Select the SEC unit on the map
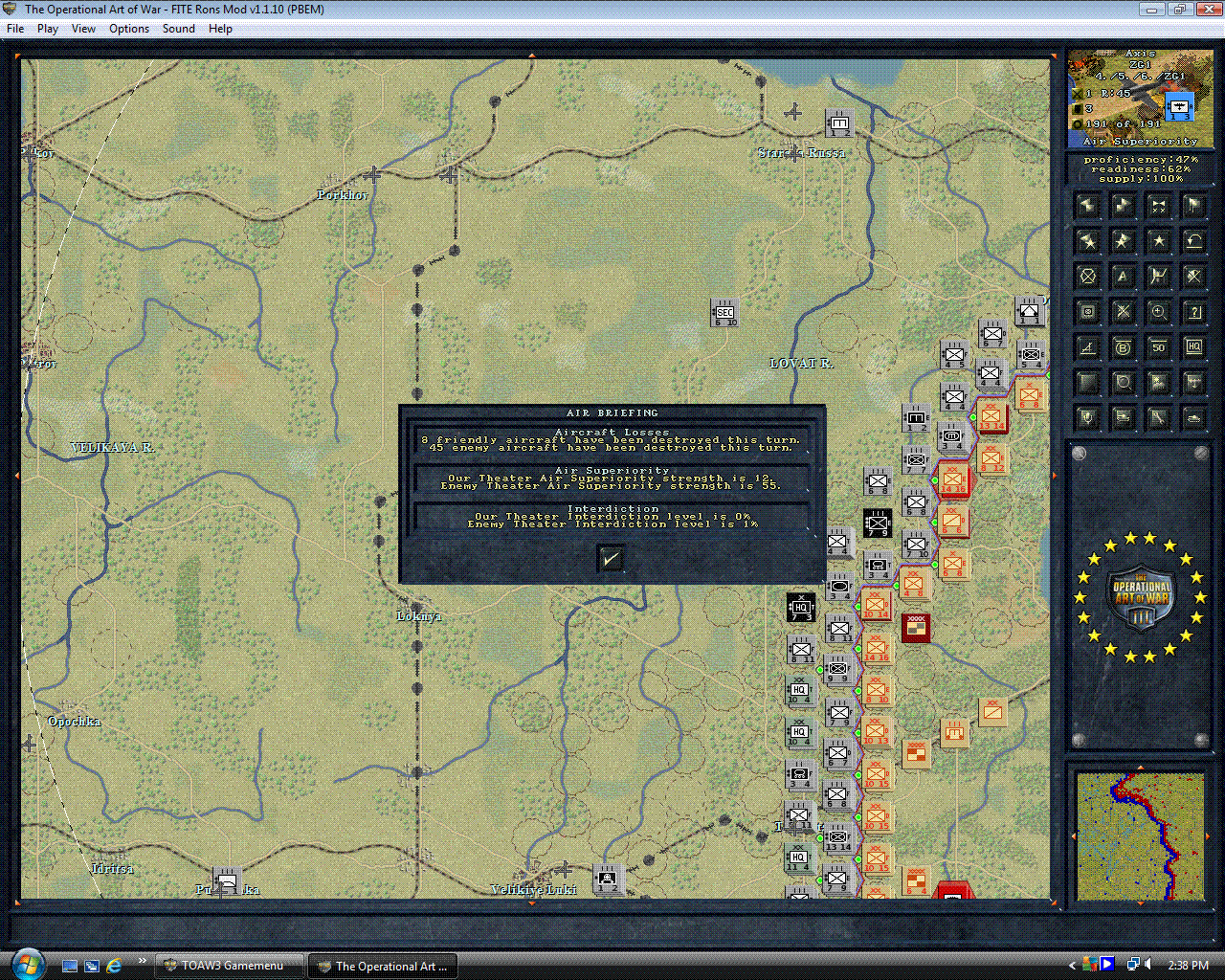The width and height of the screenshot is (1225, 980). click(x=724, y=313)
